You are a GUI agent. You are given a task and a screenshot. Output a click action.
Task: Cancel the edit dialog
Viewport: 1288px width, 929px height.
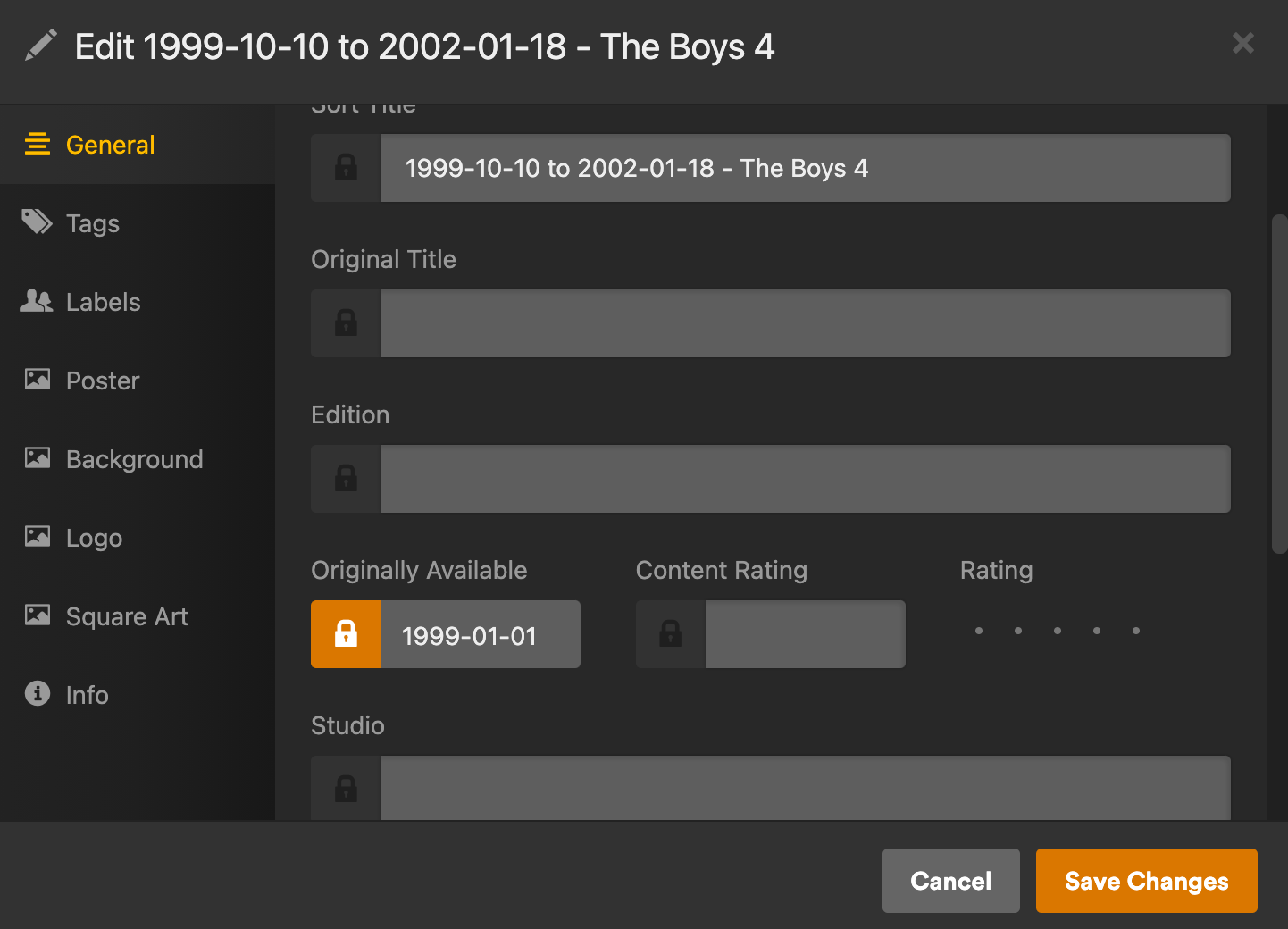951,881
